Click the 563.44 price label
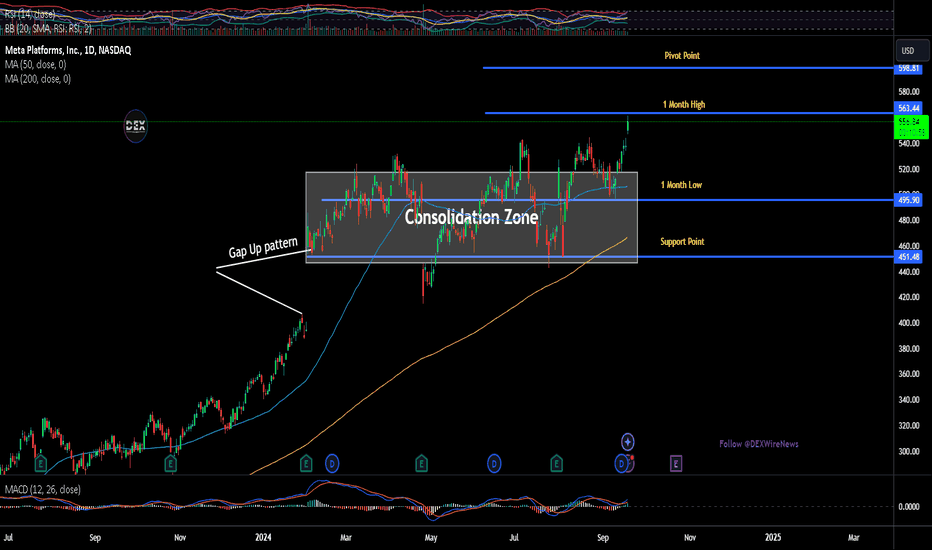Viewport: 932px width, 550px height. tap(909, 108)
